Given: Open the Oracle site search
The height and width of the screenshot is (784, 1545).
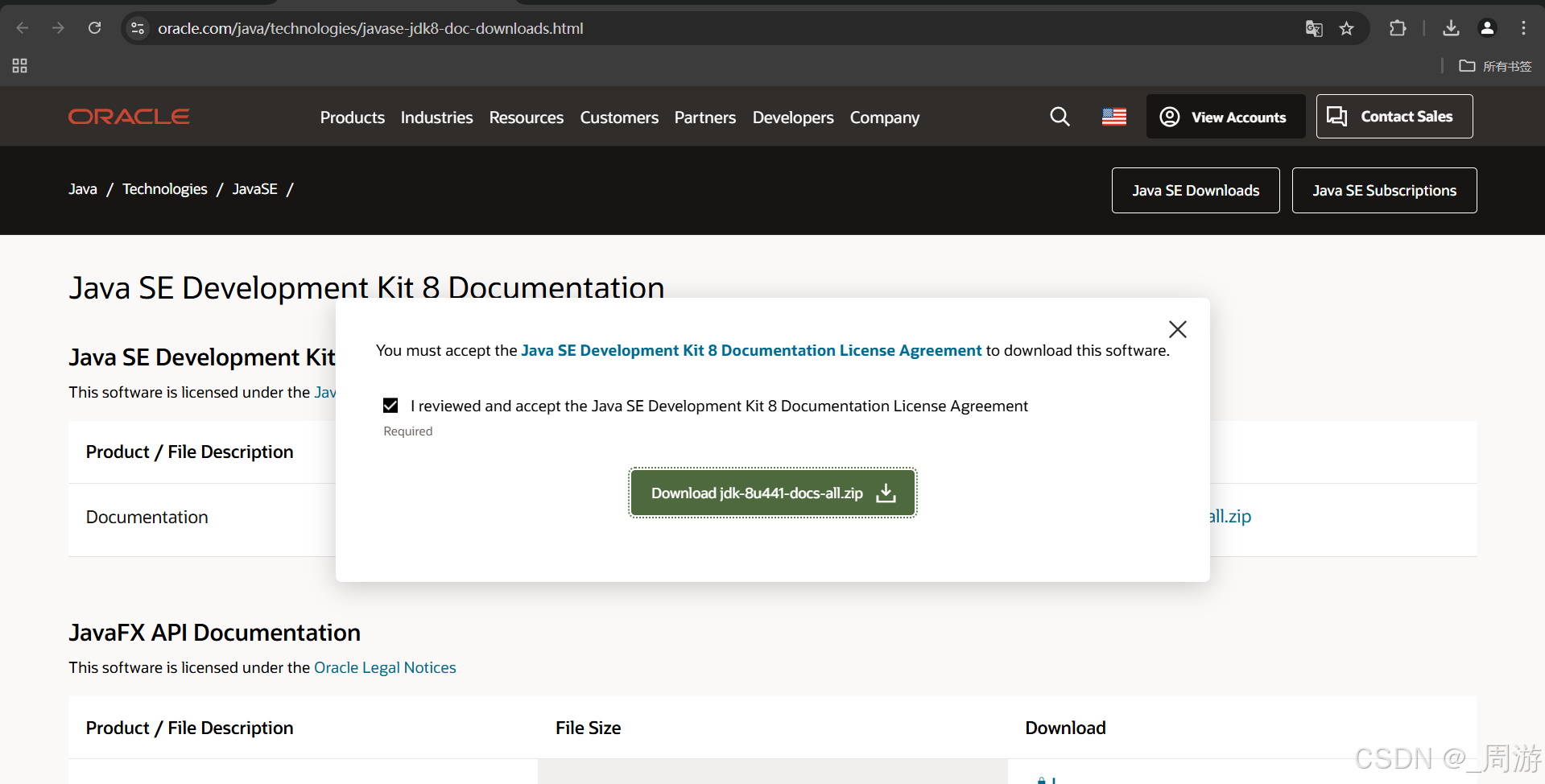Looking at the screenshot, I should [1060, 117].
